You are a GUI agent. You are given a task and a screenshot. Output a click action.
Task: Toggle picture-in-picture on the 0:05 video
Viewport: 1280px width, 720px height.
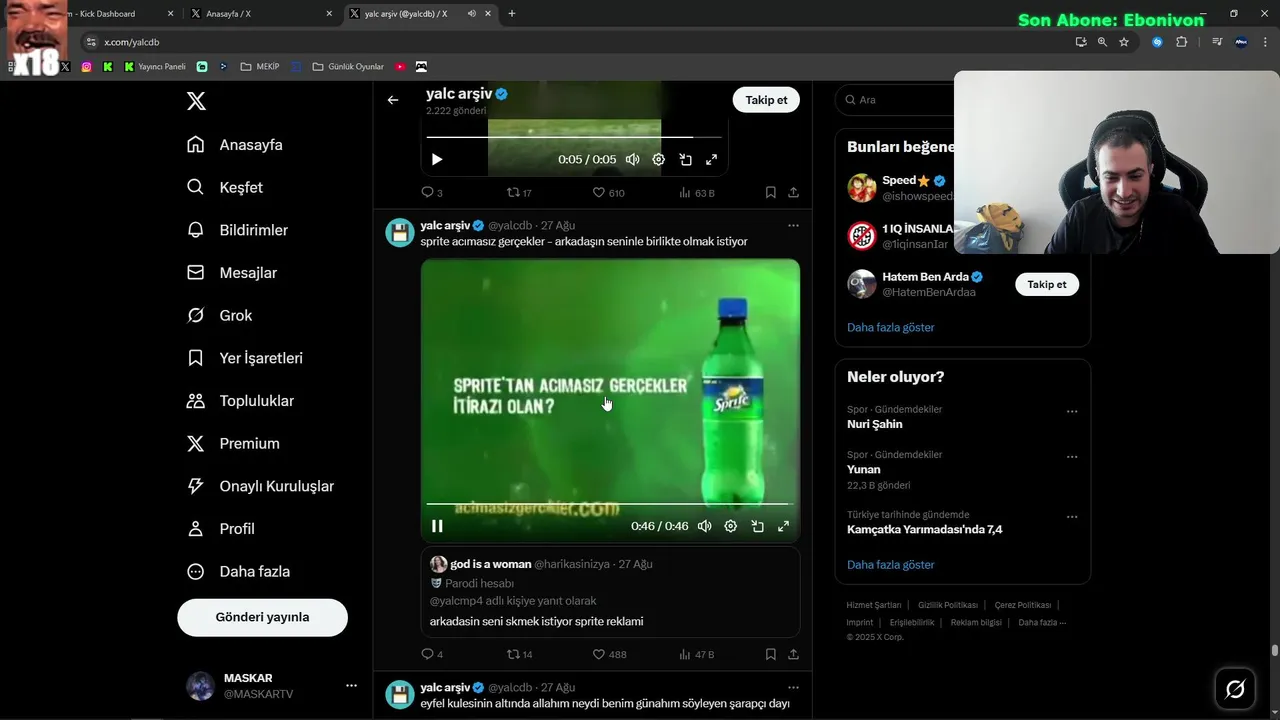(685, 159)
